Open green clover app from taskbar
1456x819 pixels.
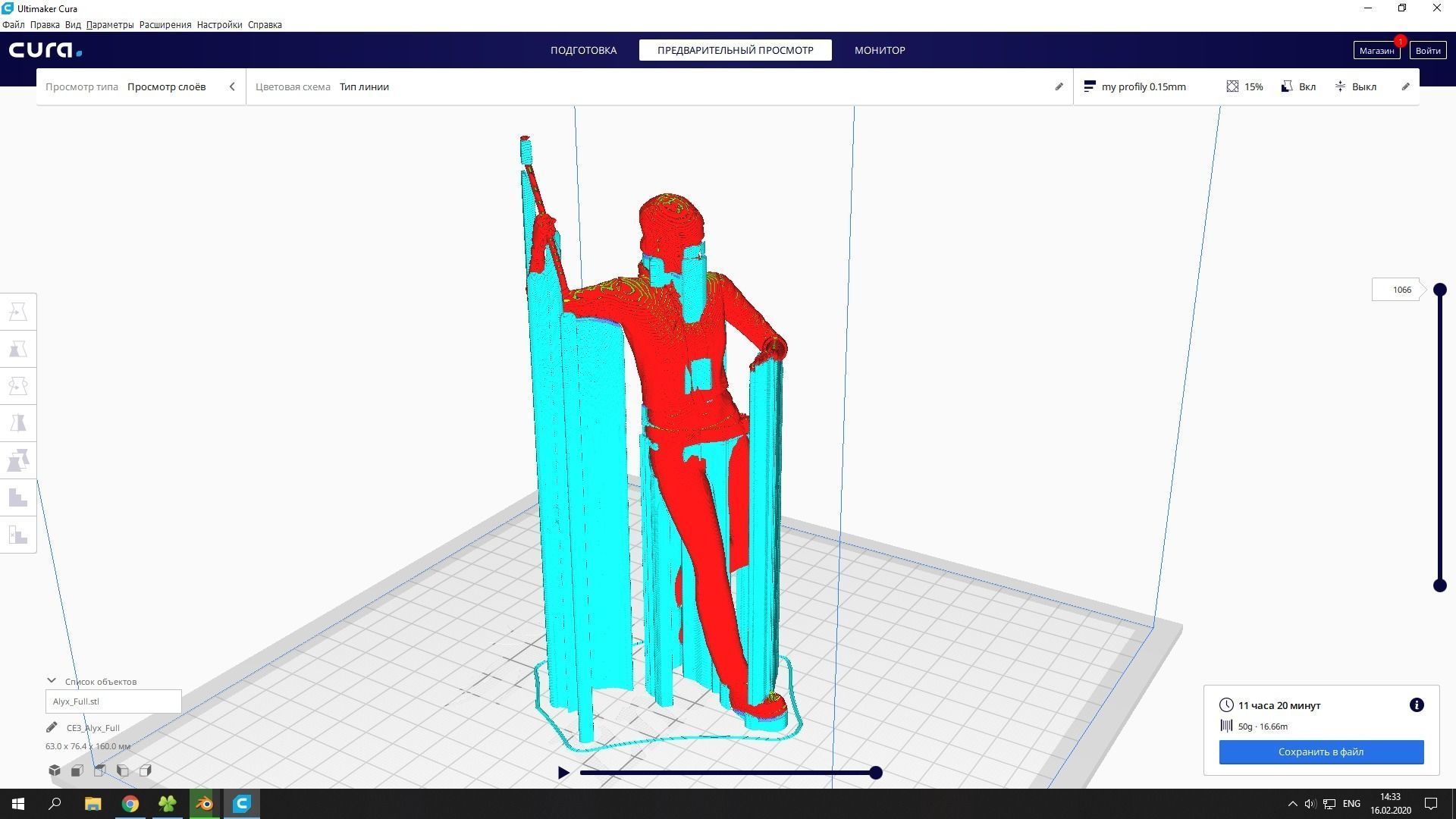[x=168, y=804]
